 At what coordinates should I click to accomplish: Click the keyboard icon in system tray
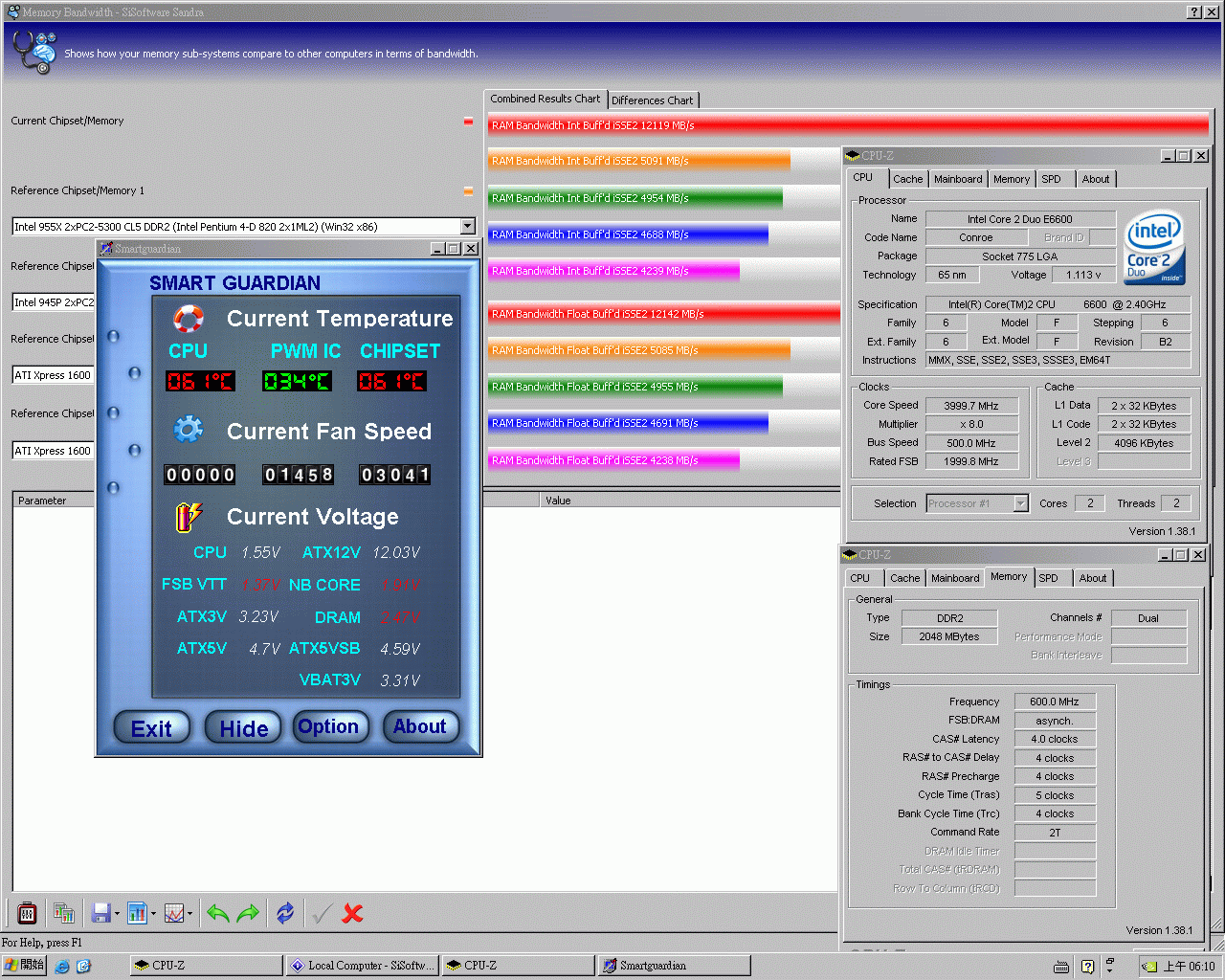(x=1060, y=966)
